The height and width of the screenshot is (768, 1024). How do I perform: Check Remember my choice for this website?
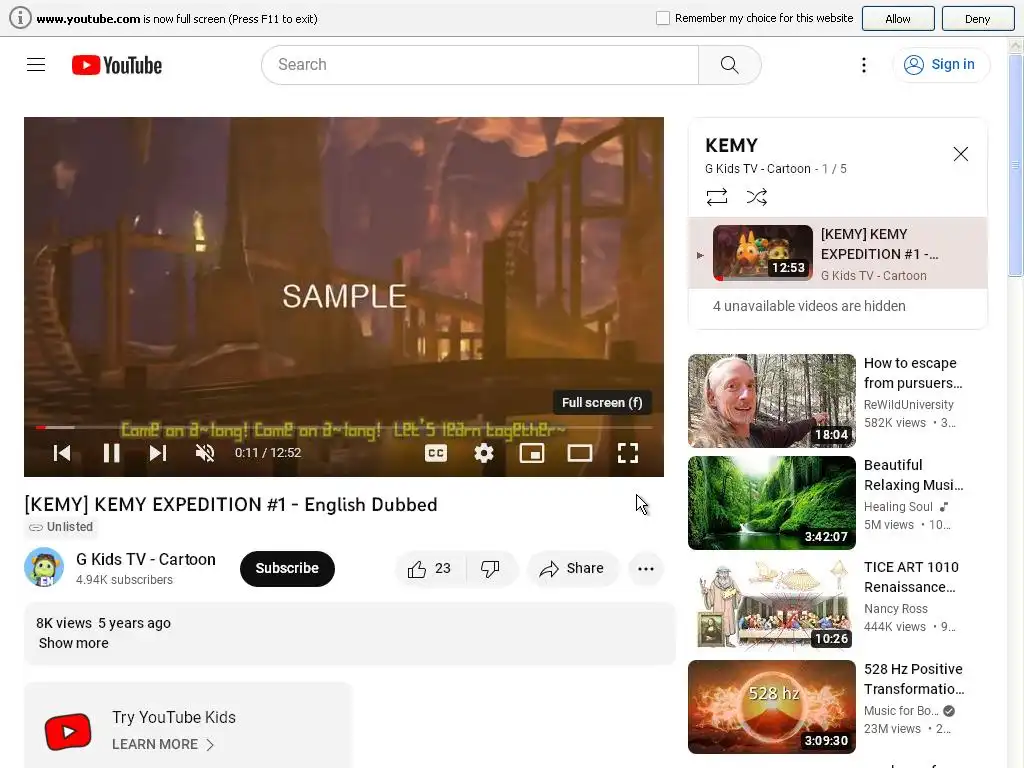coord(663,18)
